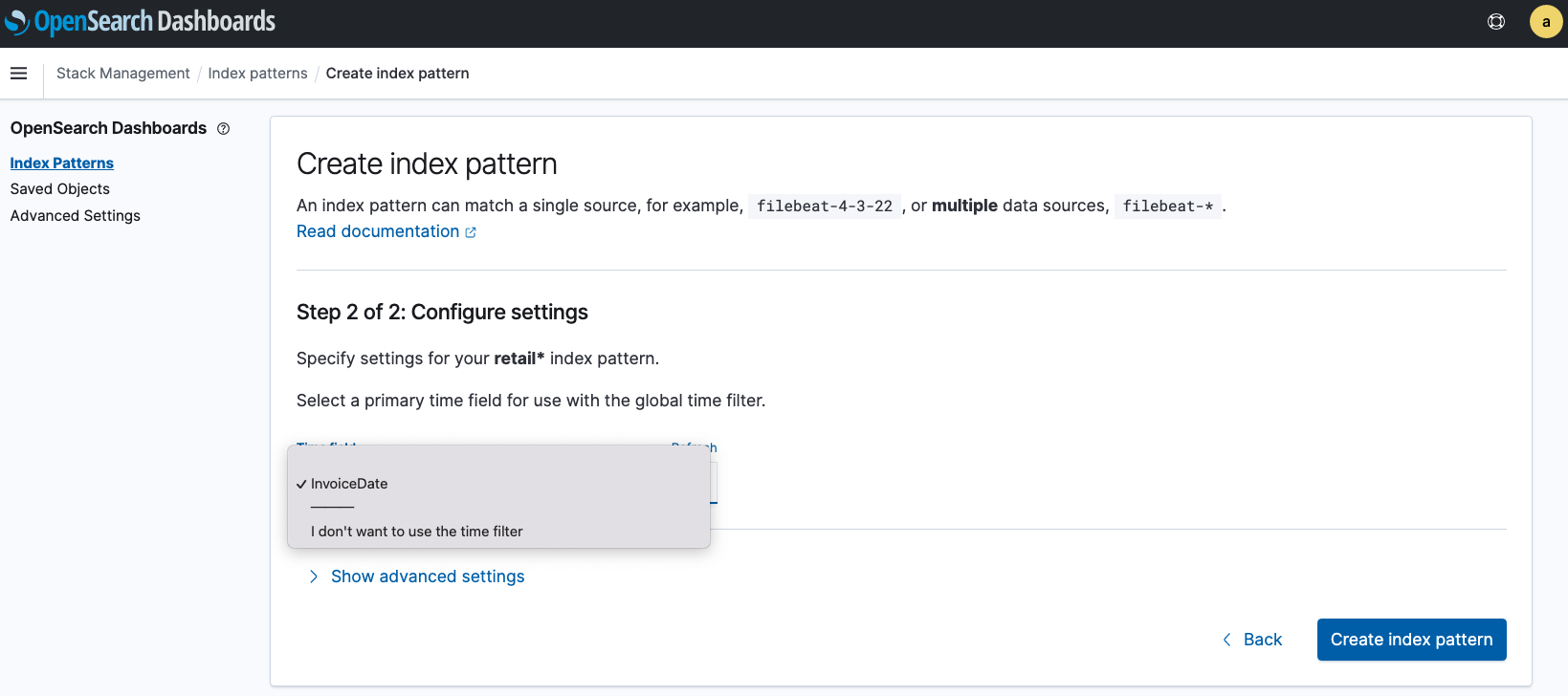Click the filebeat-* example code
The image size is (1568, 696).
tap(1168, 206)
